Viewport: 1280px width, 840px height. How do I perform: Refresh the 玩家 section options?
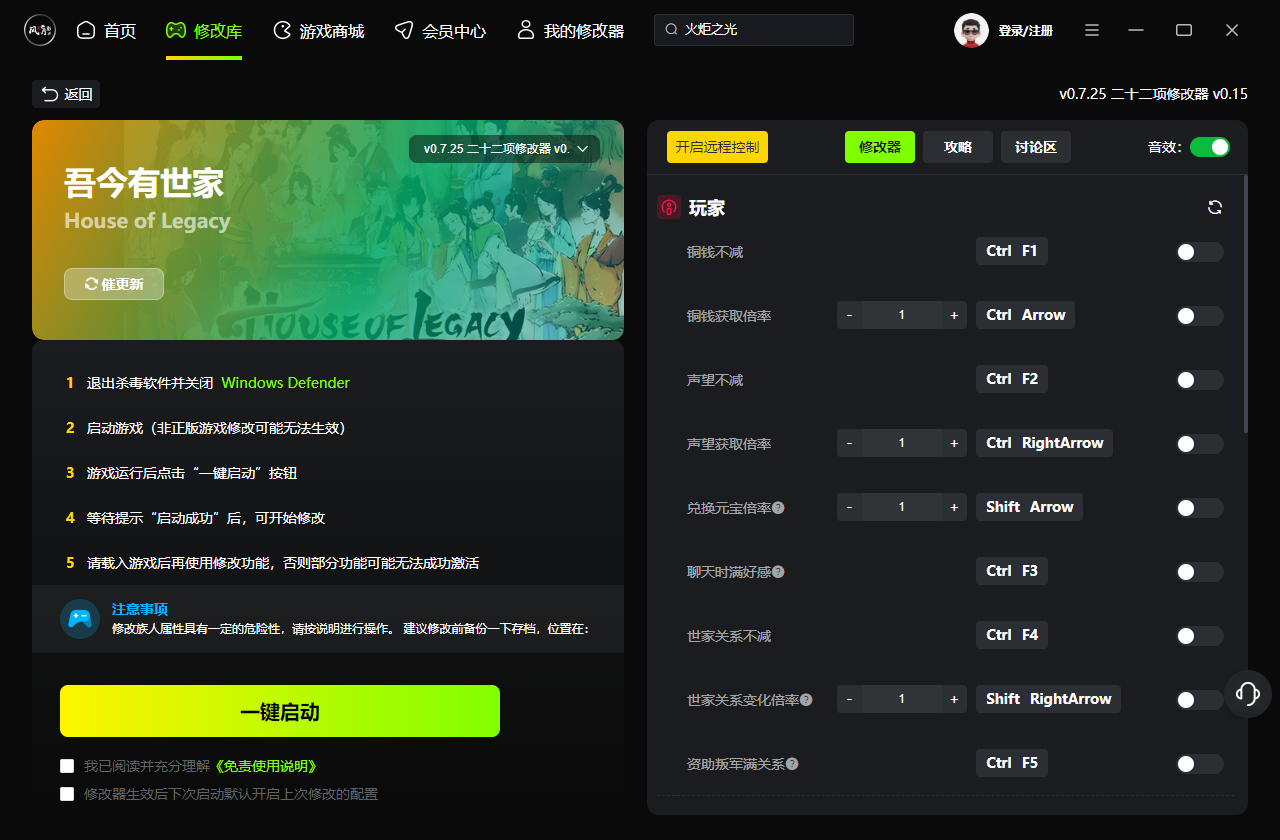pos(1215,207)
